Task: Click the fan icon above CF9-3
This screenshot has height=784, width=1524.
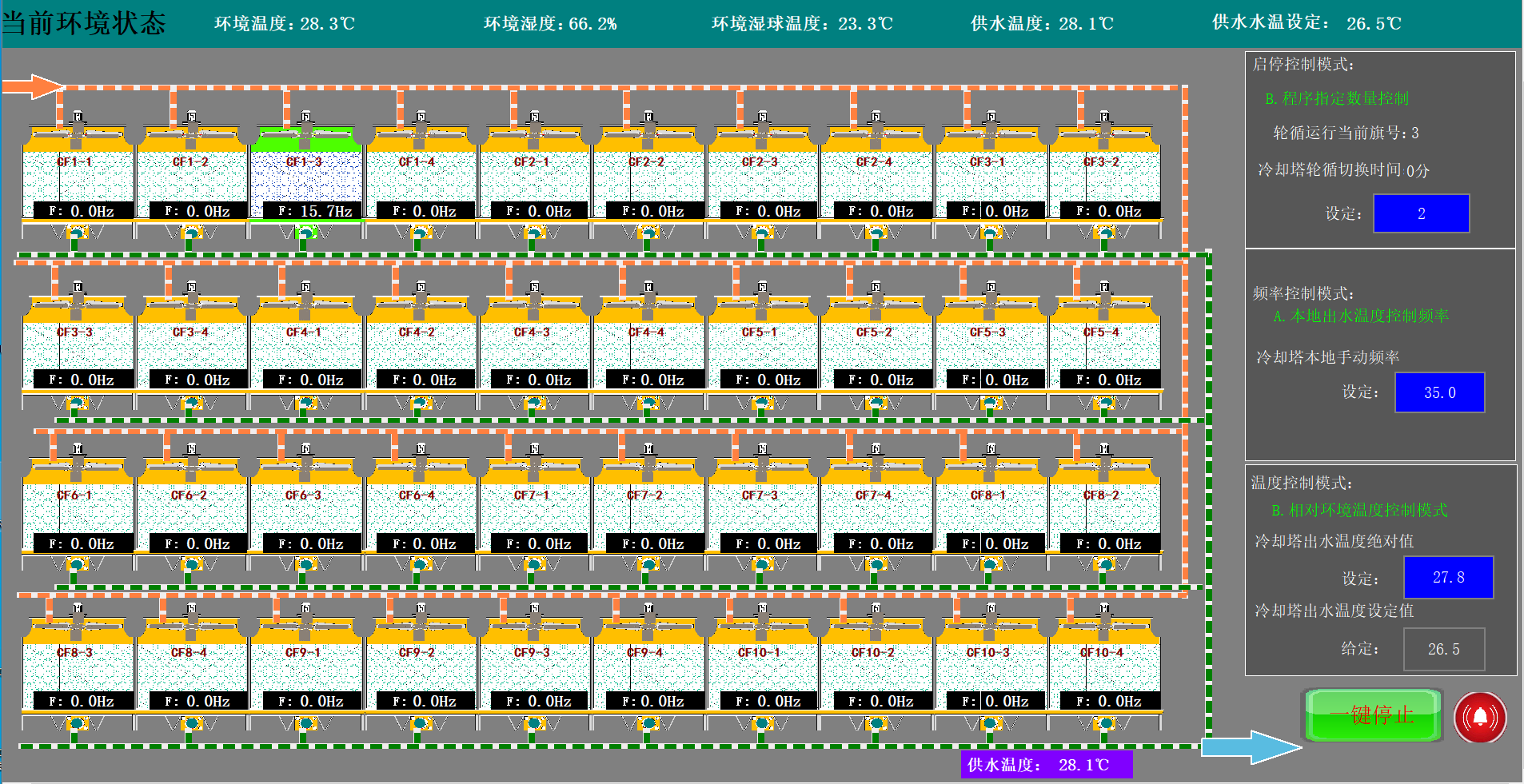Action: [533, 608]
